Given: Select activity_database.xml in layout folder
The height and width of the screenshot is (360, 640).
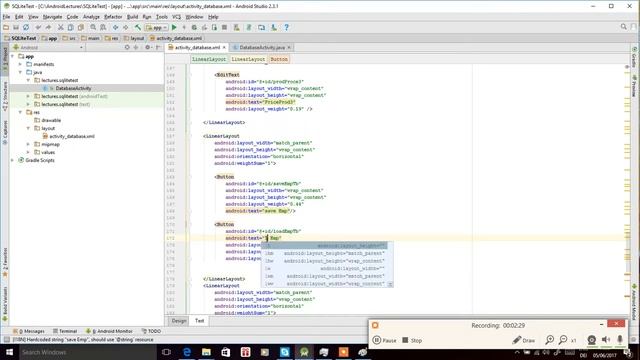Looking at the screenshot, I should 72,136.
